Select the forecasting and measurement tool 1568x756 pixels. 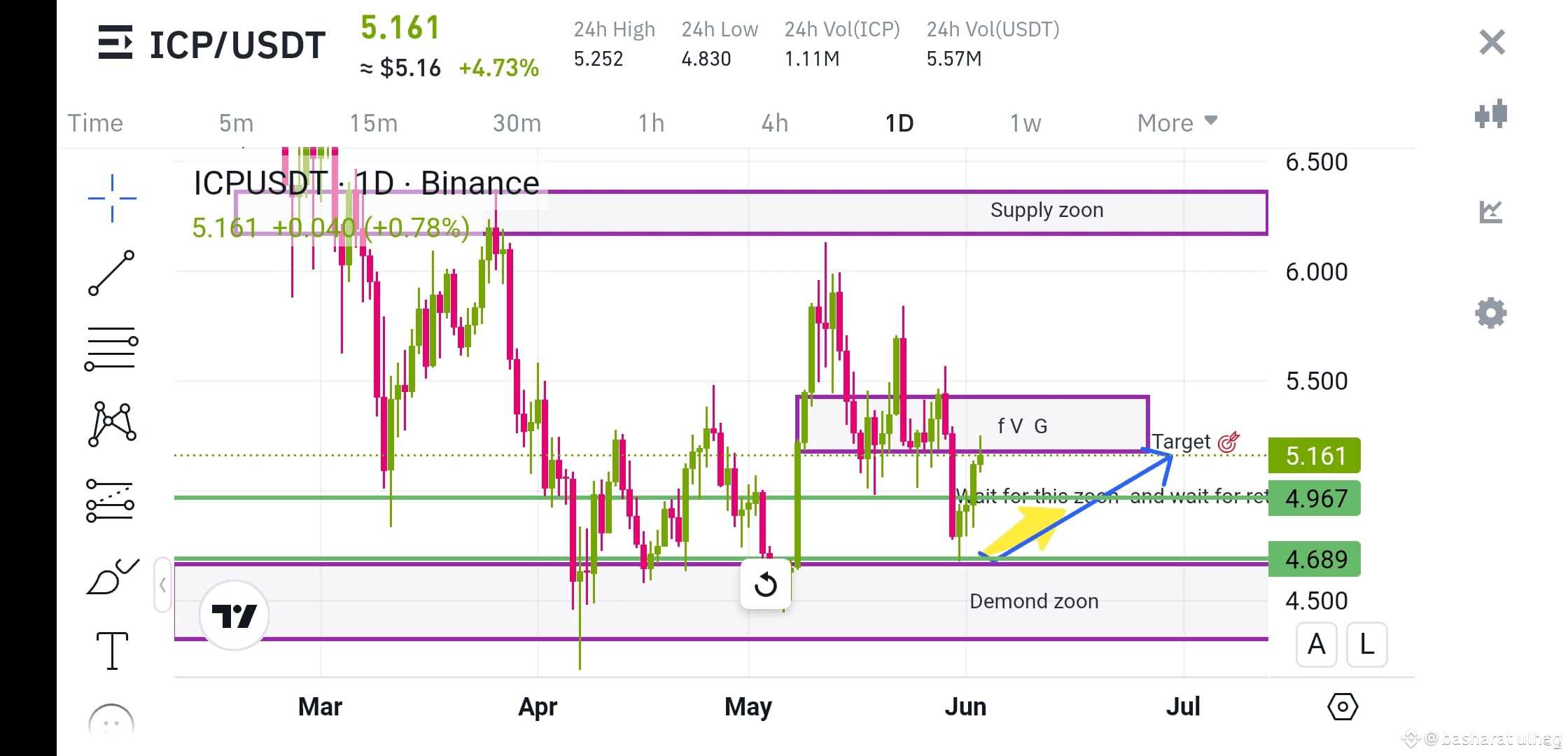110,500
